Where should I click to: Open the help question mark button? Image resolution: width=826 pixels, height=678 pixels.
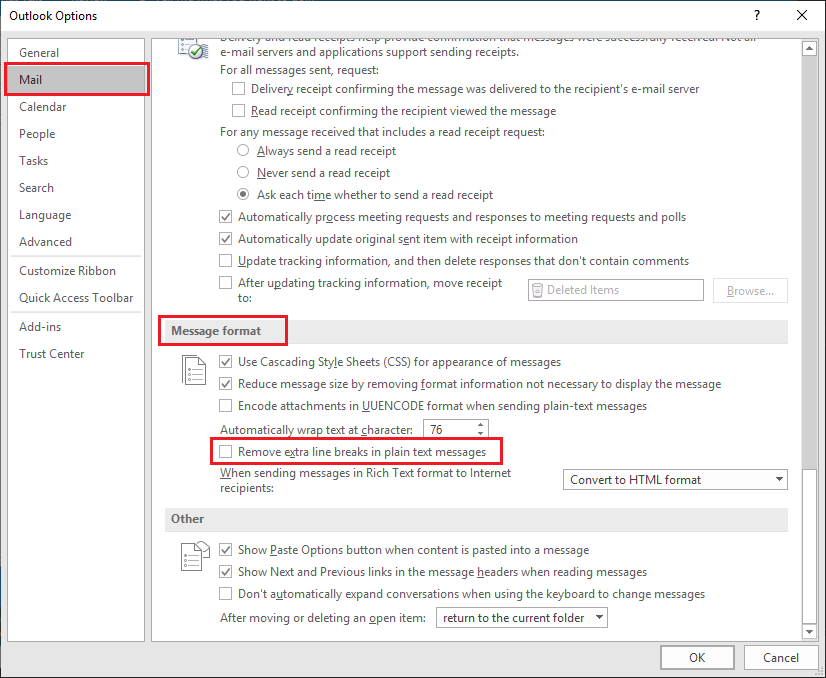(757, 15)
